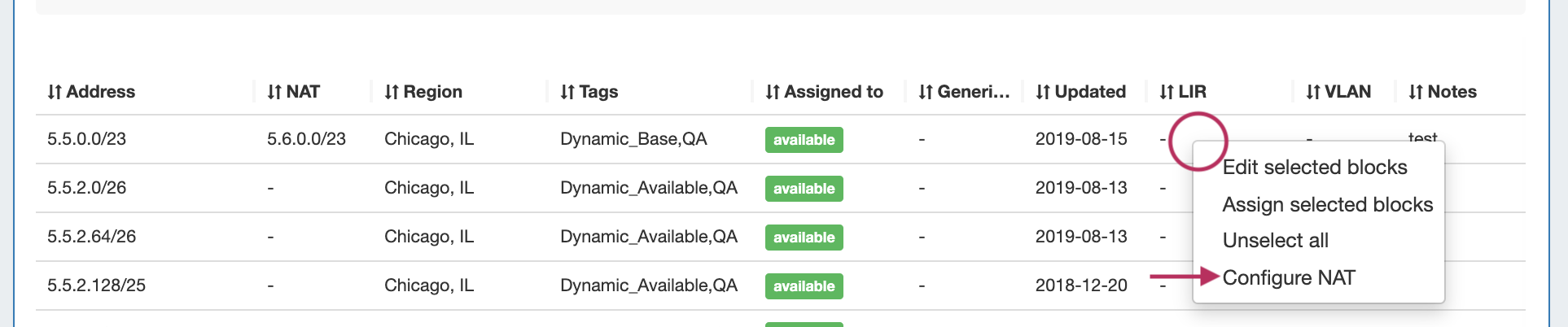Click available status on 5.5.2.0/26 row
Image resolution: width=1568 pixels, height=327 pixels.
804,189
